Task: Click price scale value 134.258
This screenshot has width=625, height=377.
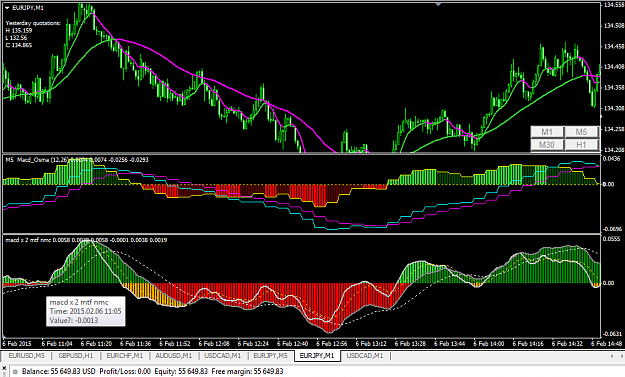Action: coord(614,129)
